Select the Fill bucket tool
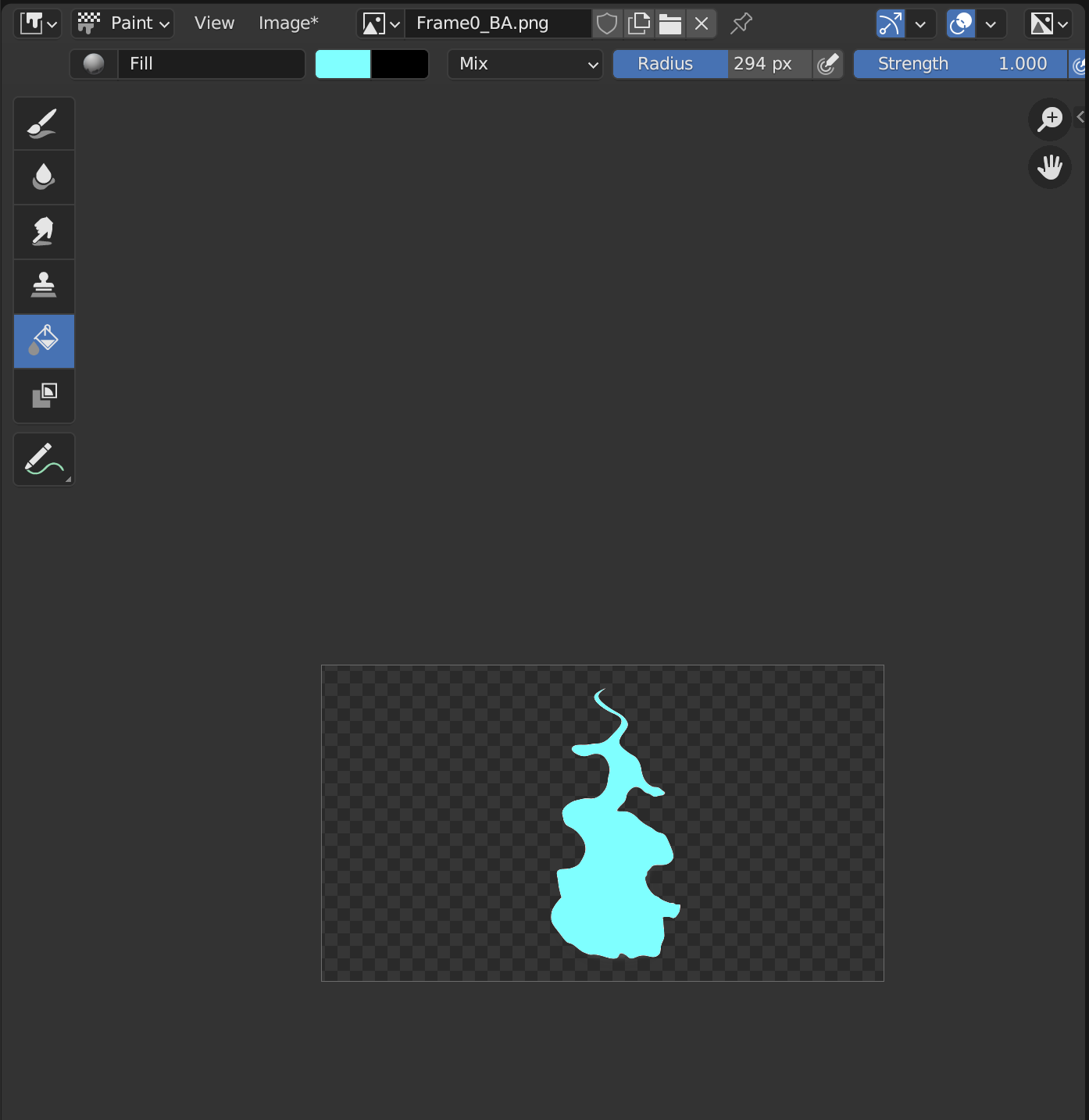Viewport: 1089px width, 1120px height. 44,341
